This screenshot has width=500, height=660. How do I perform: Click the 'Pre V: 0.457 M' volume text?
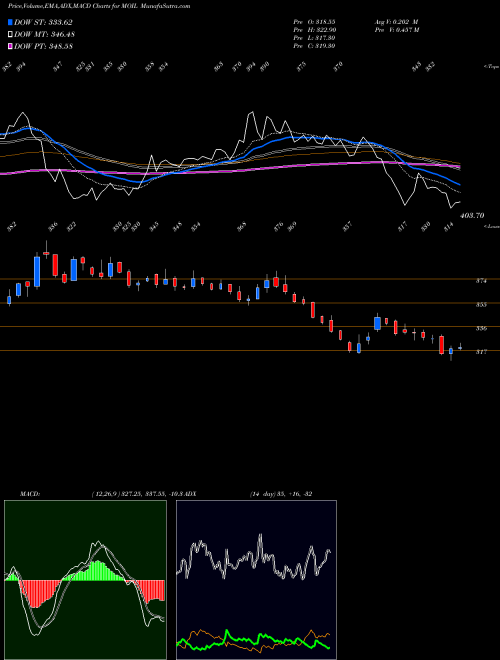pyautogui.click(x=396, y=30)
